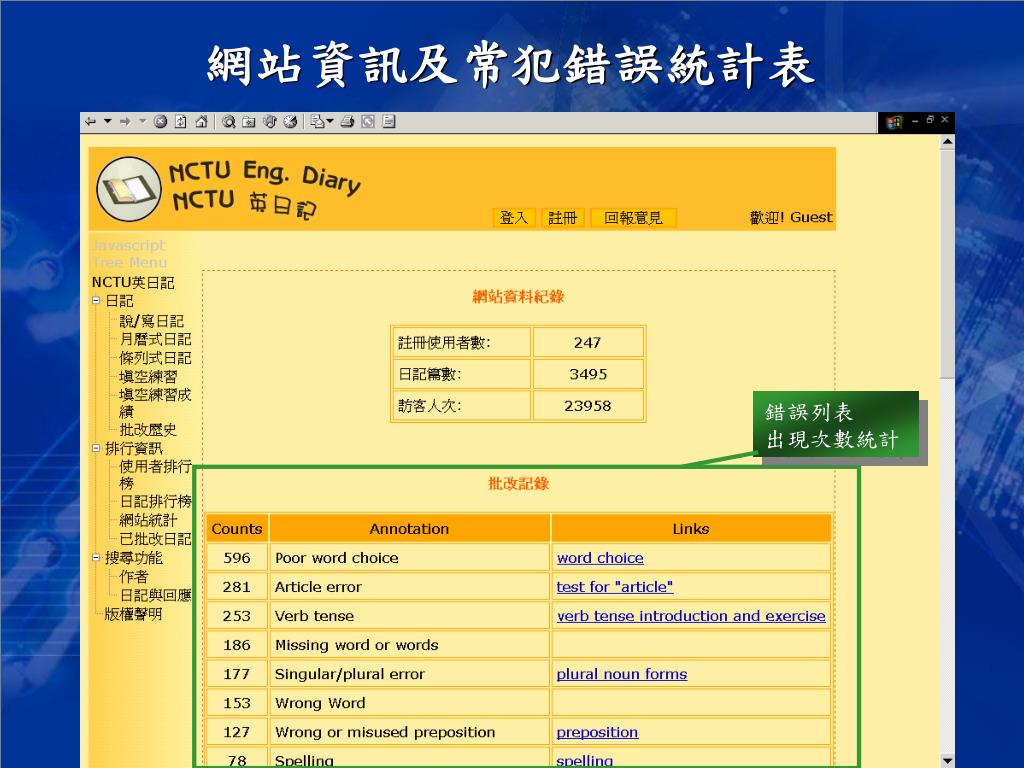This screenshot has height=768, width=1024.
Task: Click the scrollbar down arrow
Action: pyautogui.click(x=948, y=761)
